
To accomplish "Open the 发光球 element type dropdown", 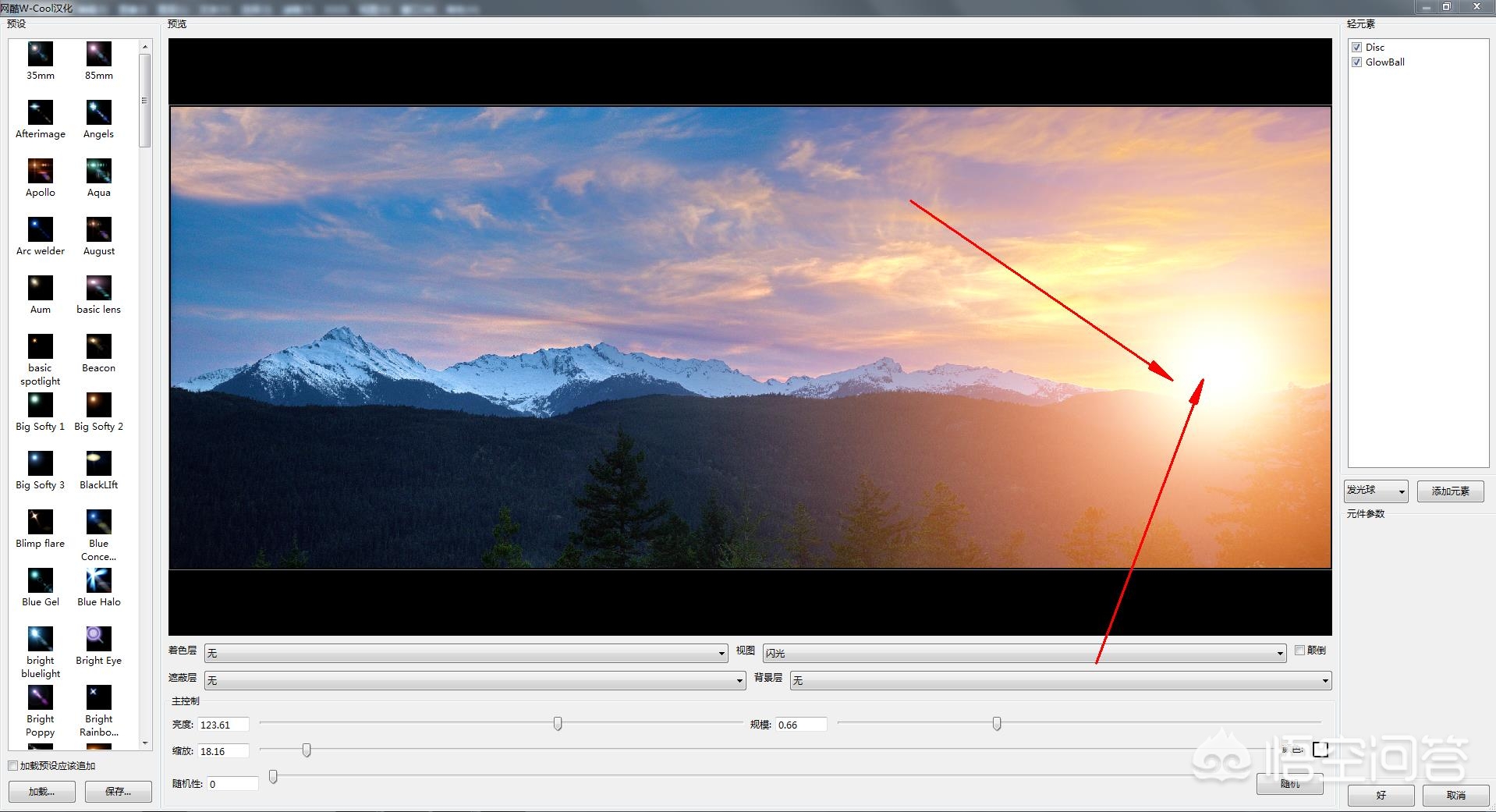I will pos(1376,491).
